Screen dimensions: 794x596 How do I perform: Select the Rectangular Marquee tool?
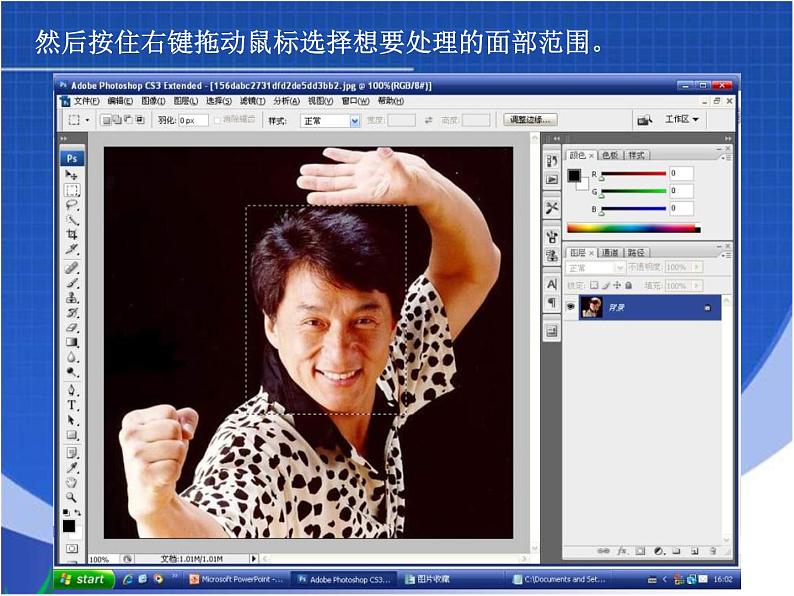(72, 189)
